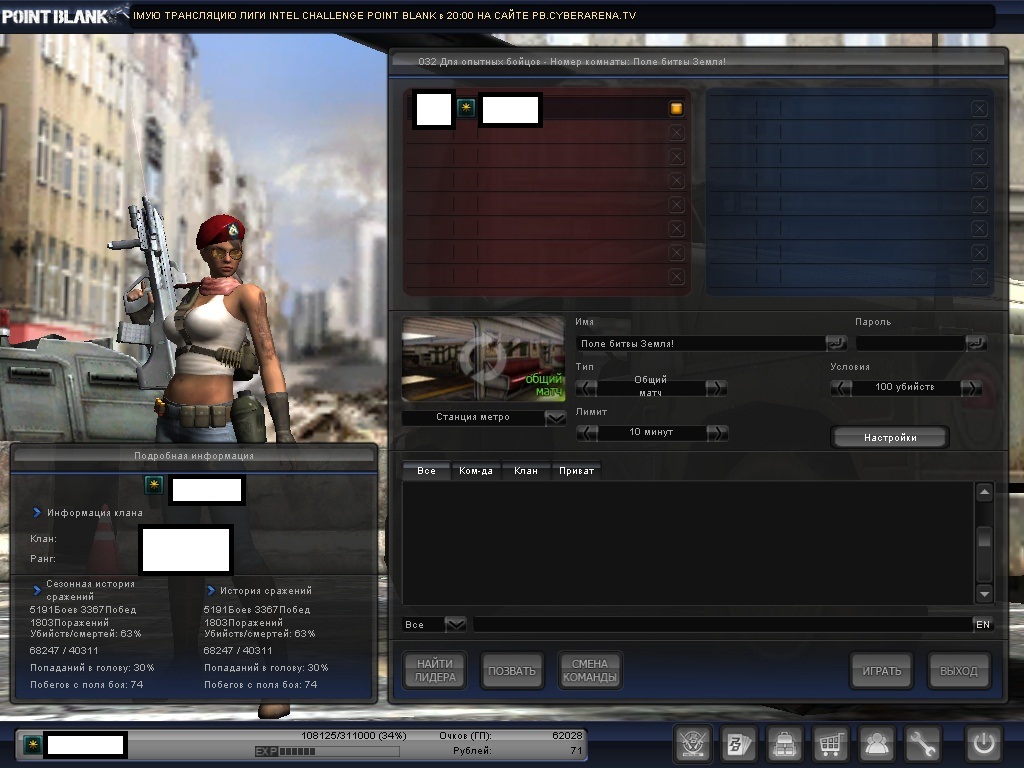This screenshot has width=1024, height=768.
Task: Expand the Станция метро map dropdown
Action: (x=555, y=418)
